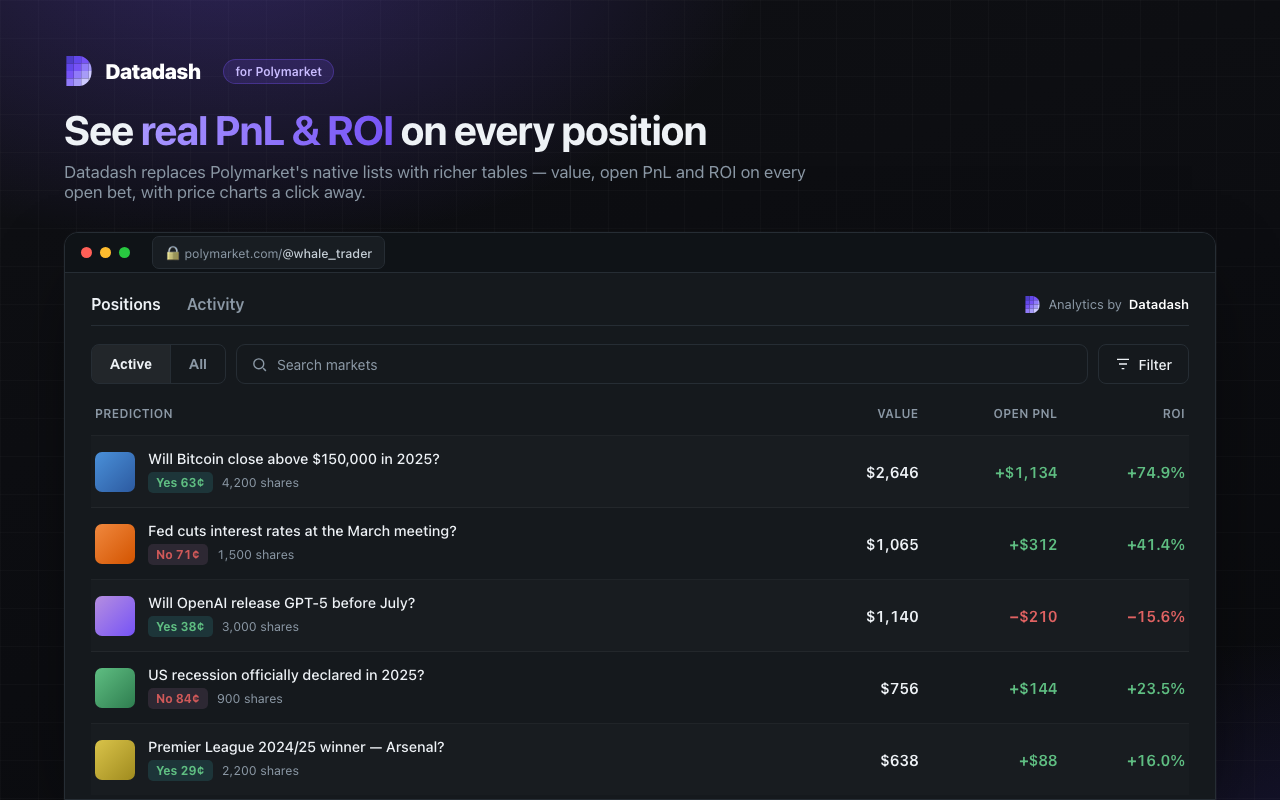Click the $756 value cell
Image resolution: width=1280 pixels, height=800 pixels.
pos(900,688)
